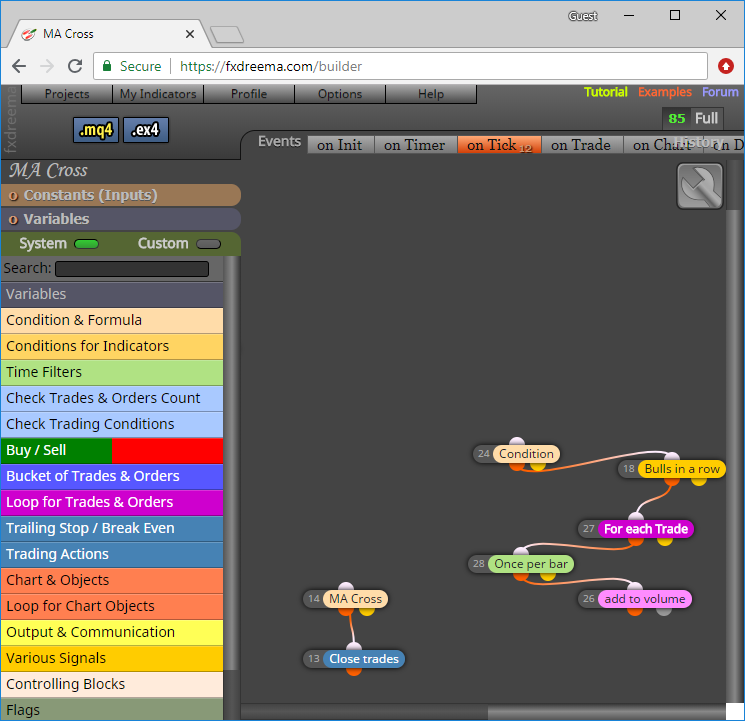745x721 pixels.
Task: Toggle the System blocks switch
Action: [86, 244]
